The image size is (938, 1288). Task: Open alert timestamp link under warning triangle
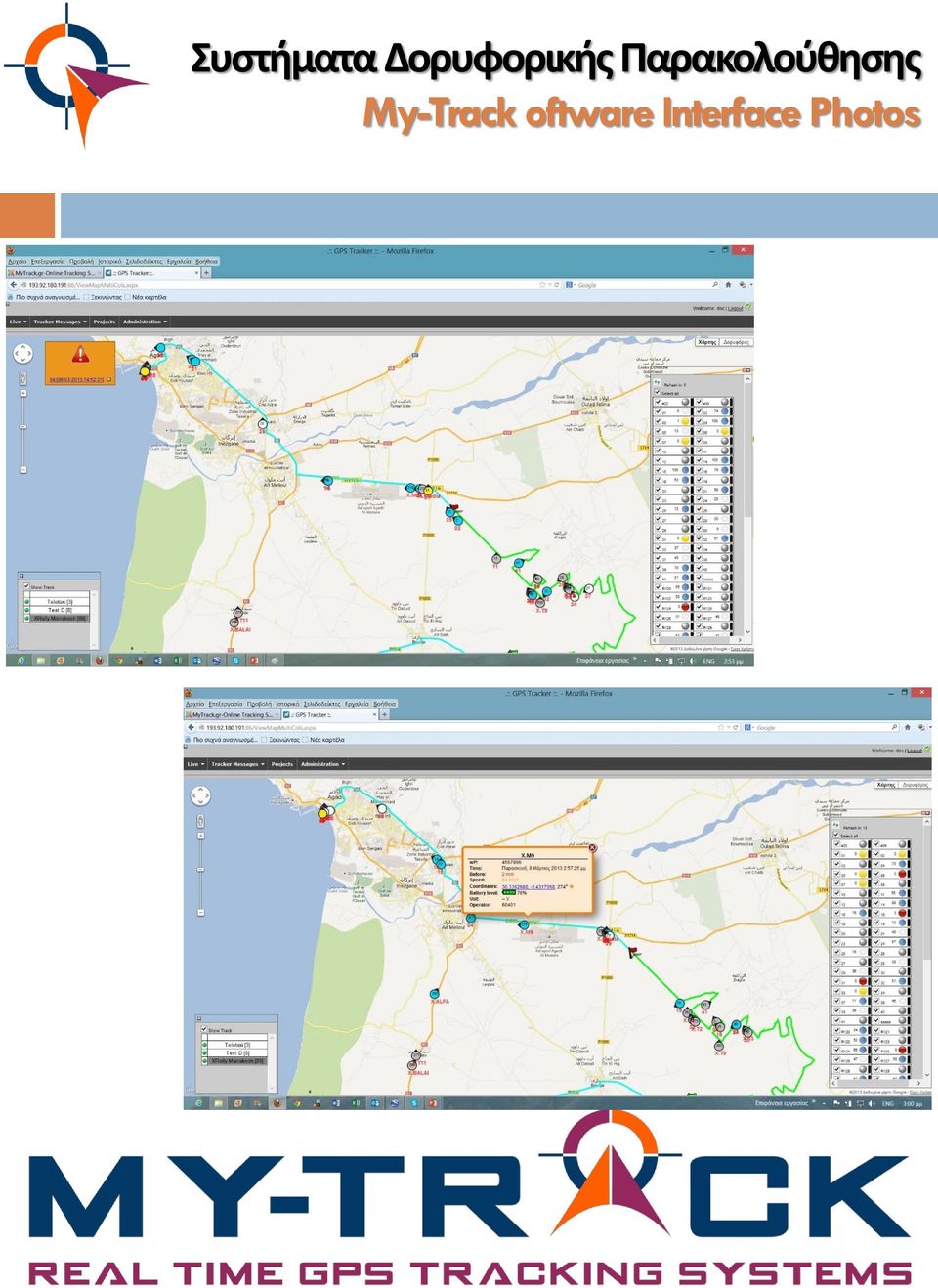[78, 379]
